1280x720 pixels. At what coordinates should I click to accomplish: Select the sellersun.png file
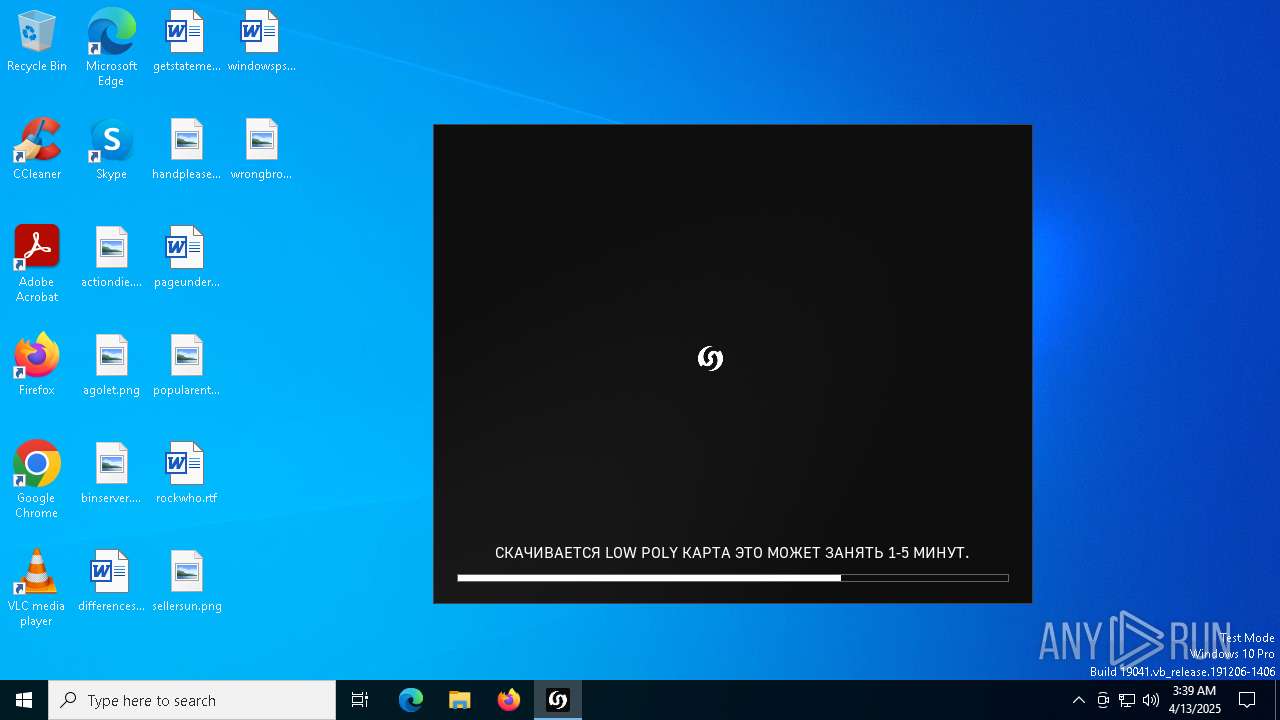[x=186, y=582]
